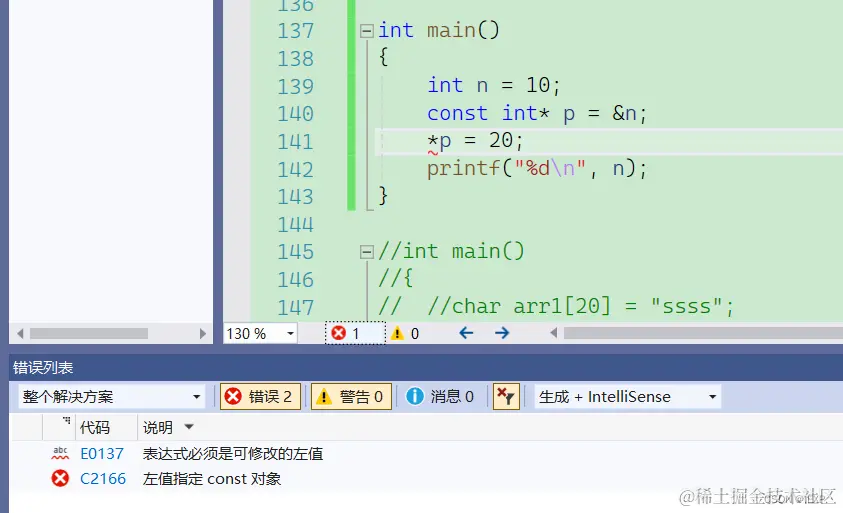Viewport: 843px width, 513px height.
Task: Click the category icon column header
Action: [60, 428]
